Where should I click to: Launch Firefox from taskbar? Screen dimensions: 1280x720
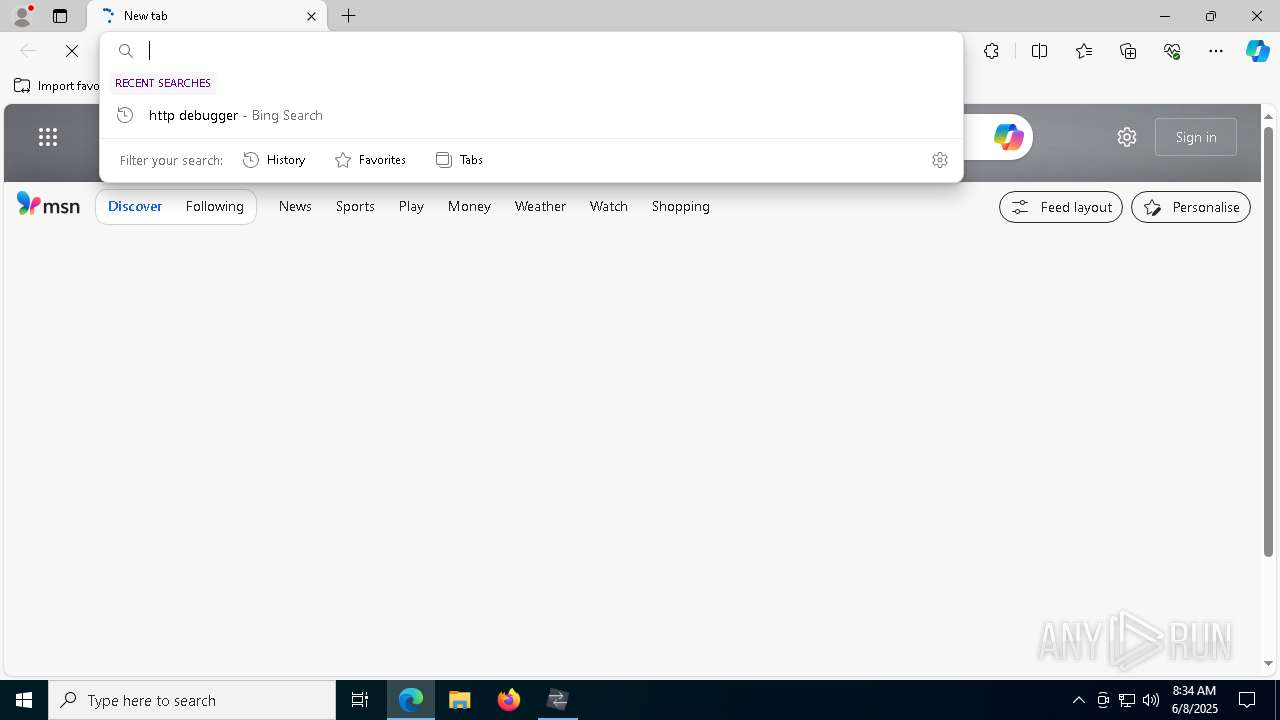coord(509,700)
